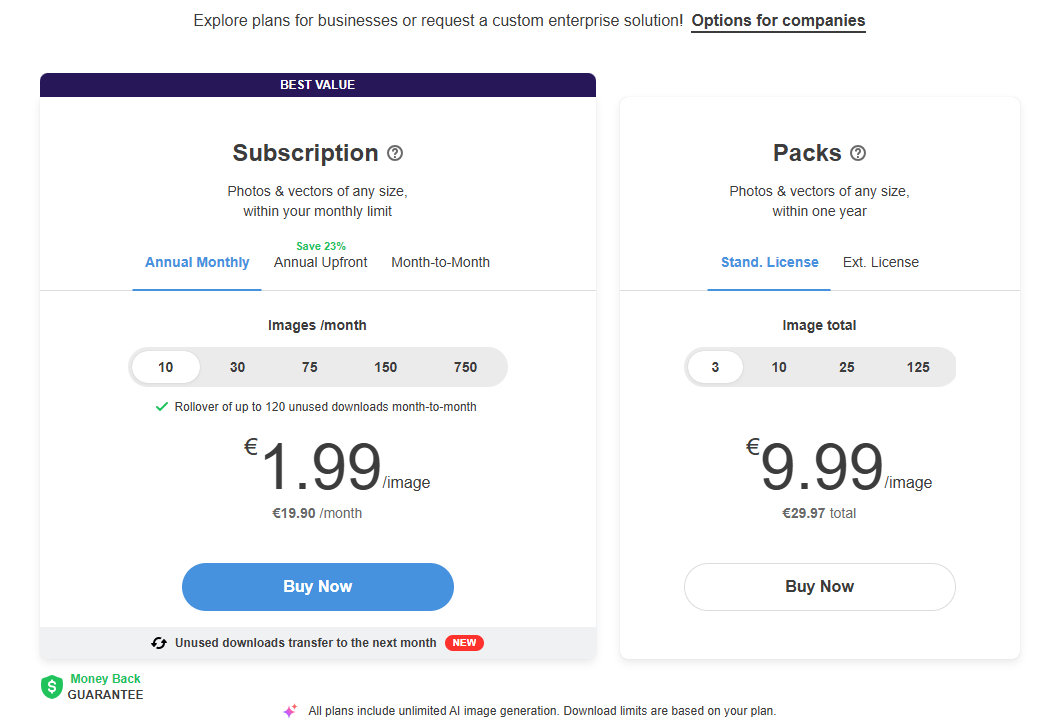Click the Subscription help question-mark icon
The image size is (1059, 722).
coord(395,153)
